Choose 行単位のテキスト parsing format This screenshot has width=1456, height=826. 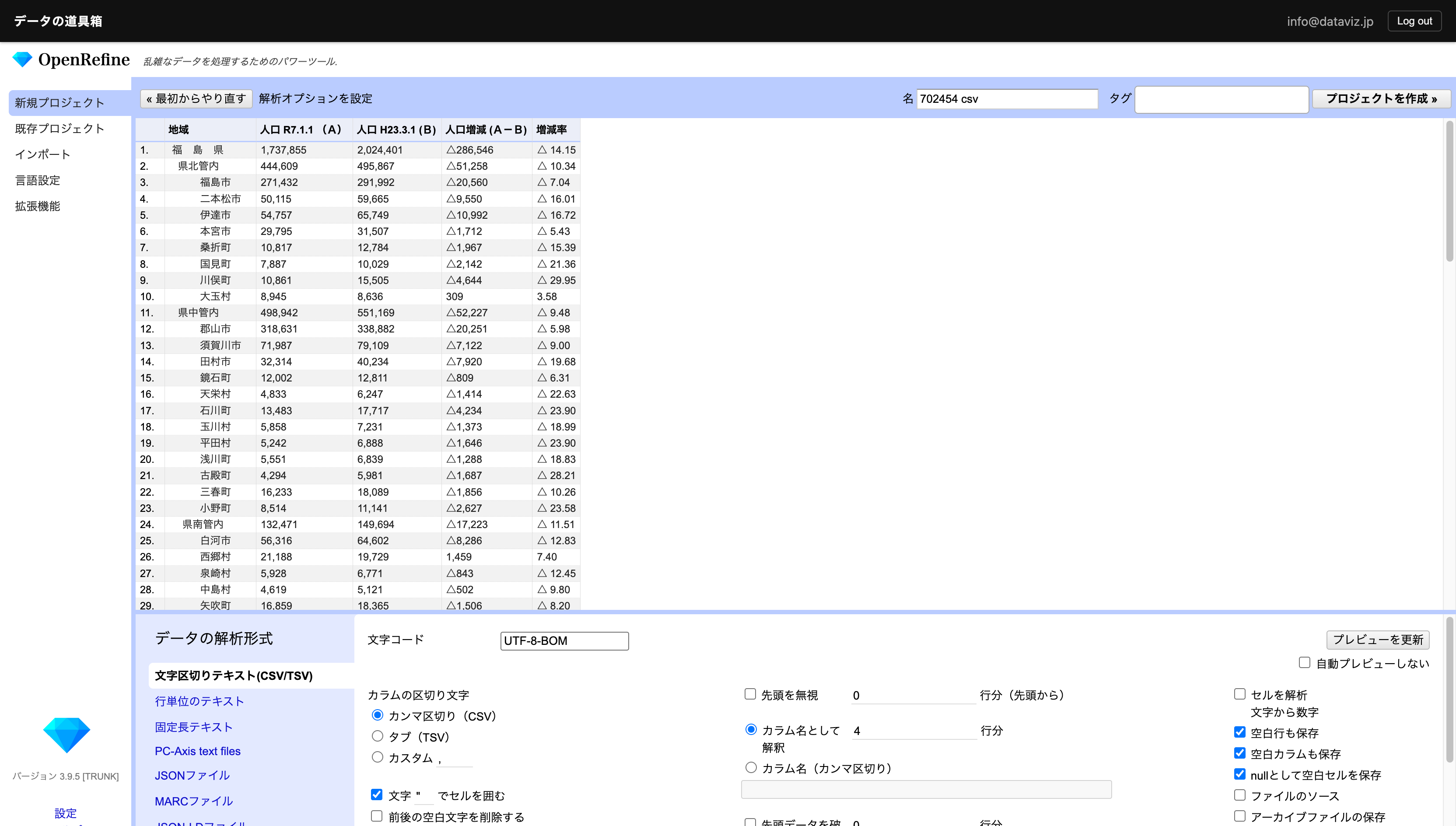tap(199, 701)
